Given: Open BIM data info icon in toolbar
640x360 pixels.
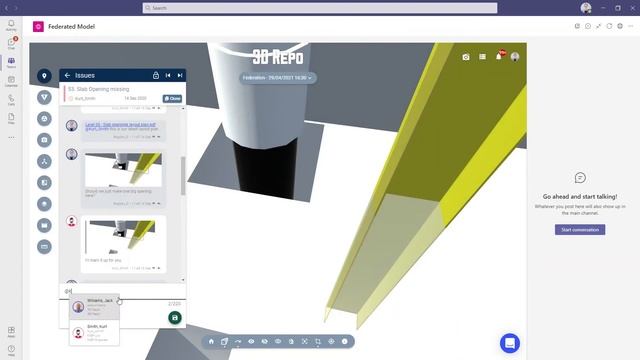Looking at the screenshot, I should (x=344, y=341).
